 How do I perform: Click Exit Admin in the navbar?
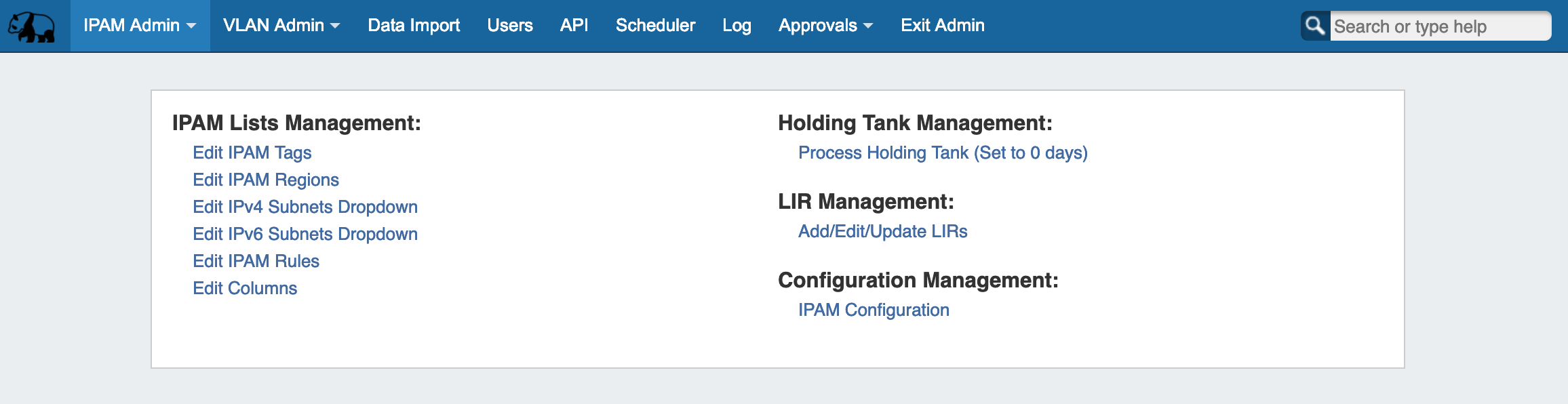pyautogui.click(x=942, y=26)
